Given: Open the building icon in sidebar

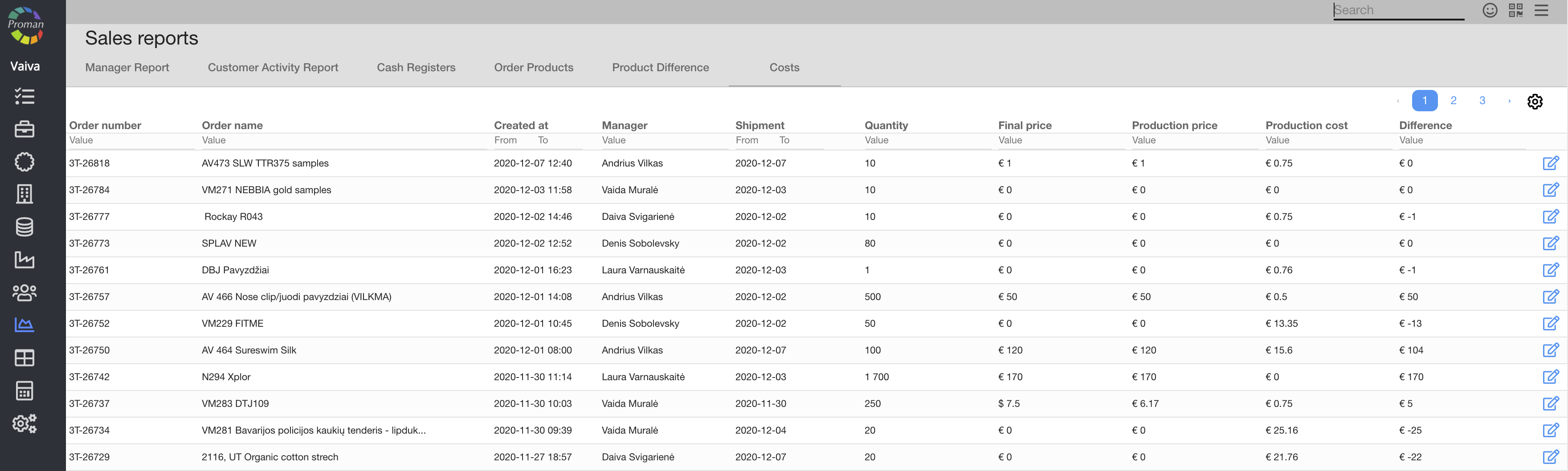Looking at the screenshot, I should (24, 194).
